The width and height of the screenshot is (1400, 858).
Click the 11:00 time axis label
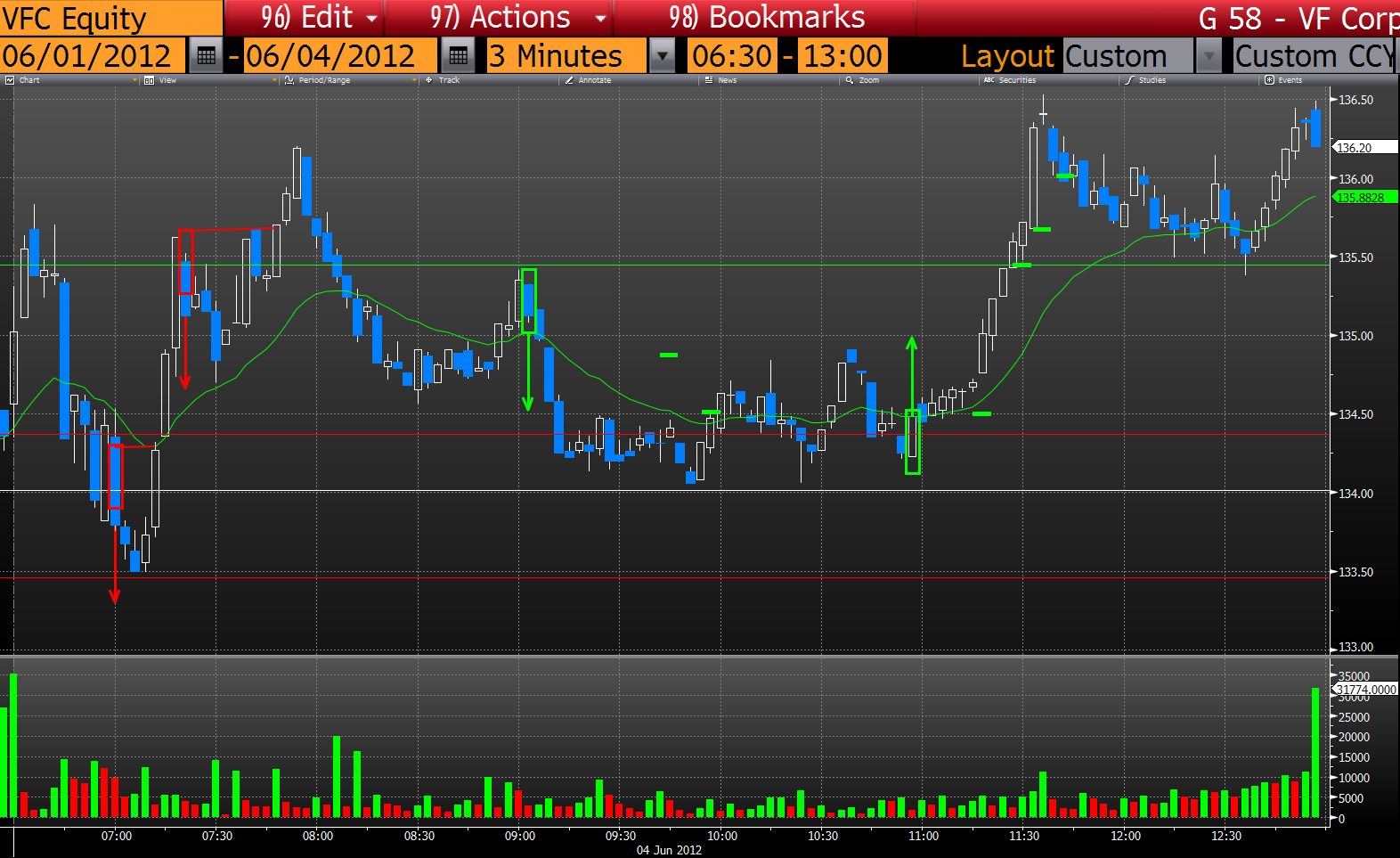point(924,836)
